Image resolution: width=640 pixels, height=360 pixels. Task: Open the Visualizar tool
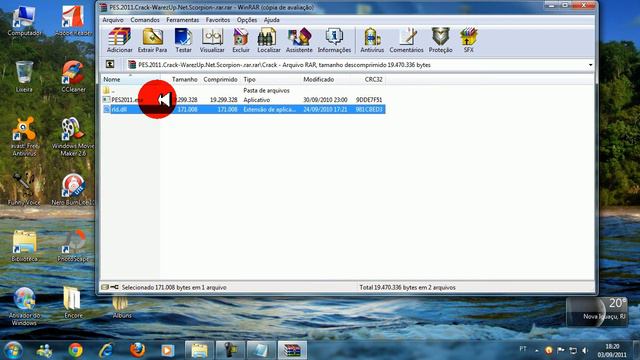pyautogui.click(x=212, y=40)
